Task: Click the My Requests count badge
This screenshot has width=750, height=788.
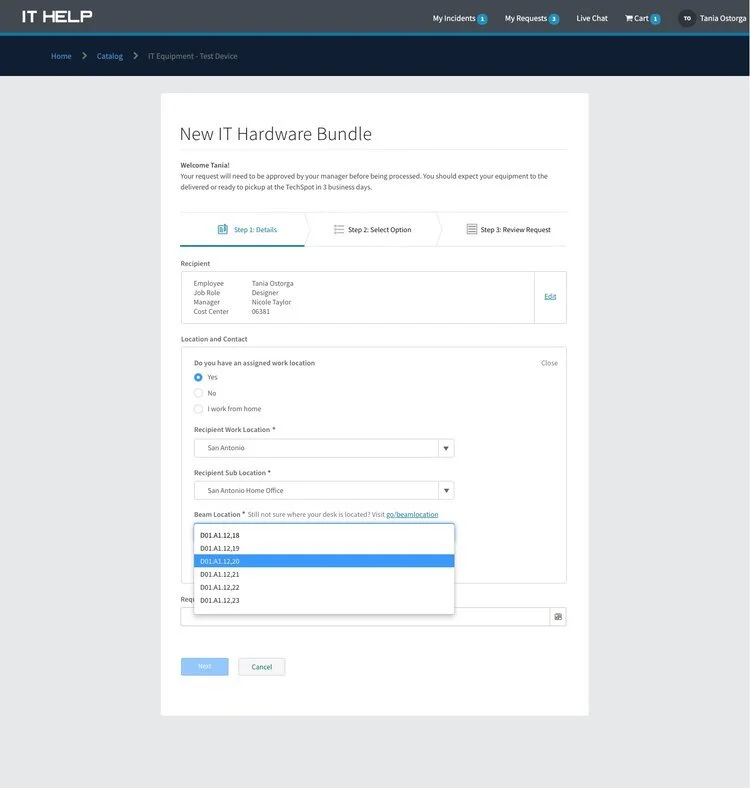Action: pyautogui.click(x=554, y=19)
